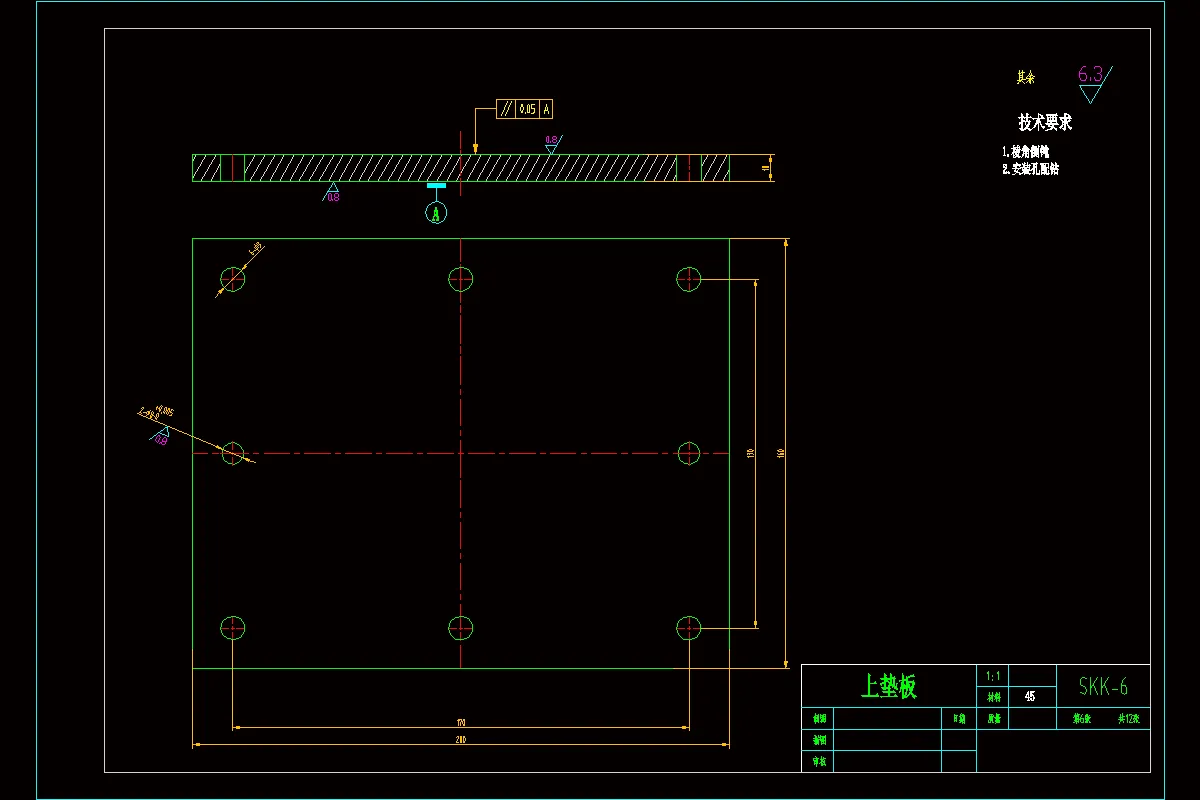This screenshot has width=1200, height=800.
Task: Select the SKK-6 drawing number
Action: point(1103,686)
